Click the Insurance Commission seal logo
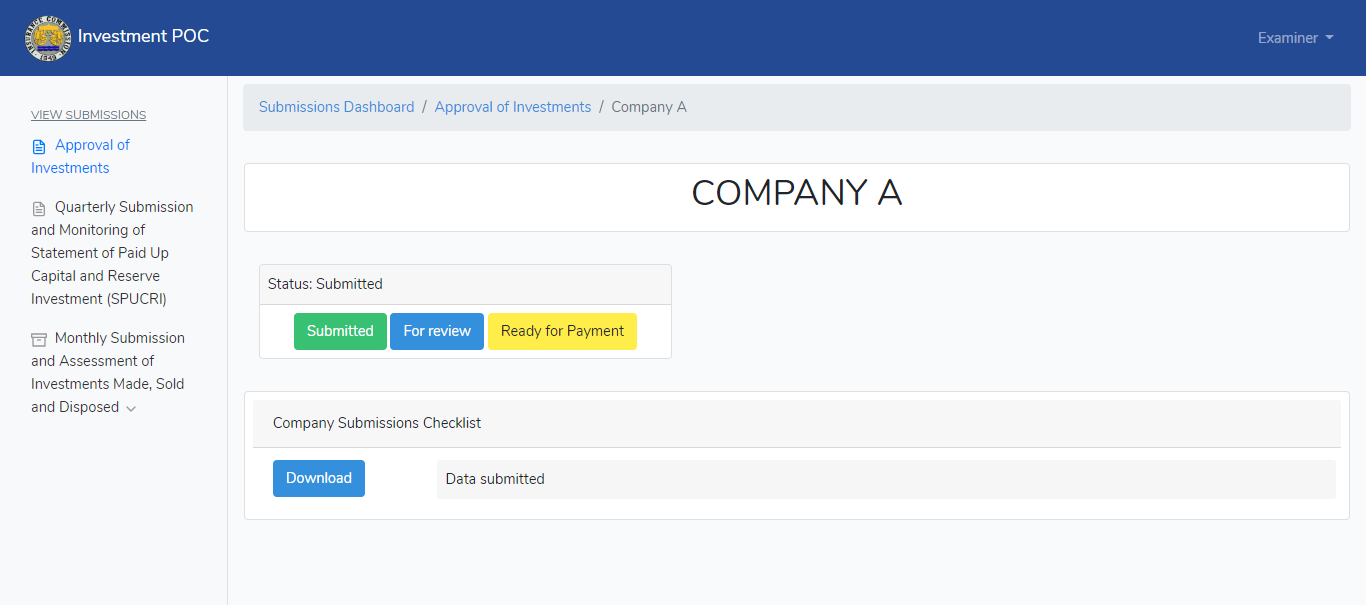 48,38
